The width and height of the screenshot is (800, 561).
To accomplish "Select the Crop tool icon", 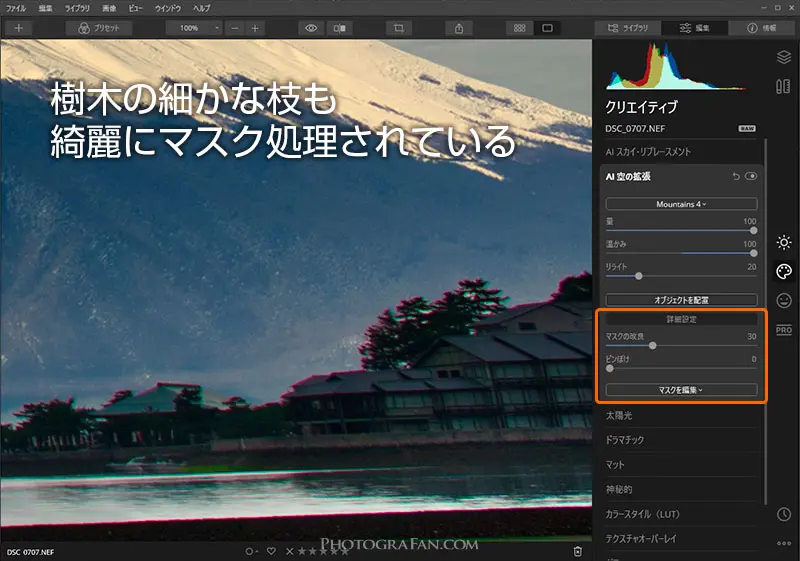I will coord(399,28).
